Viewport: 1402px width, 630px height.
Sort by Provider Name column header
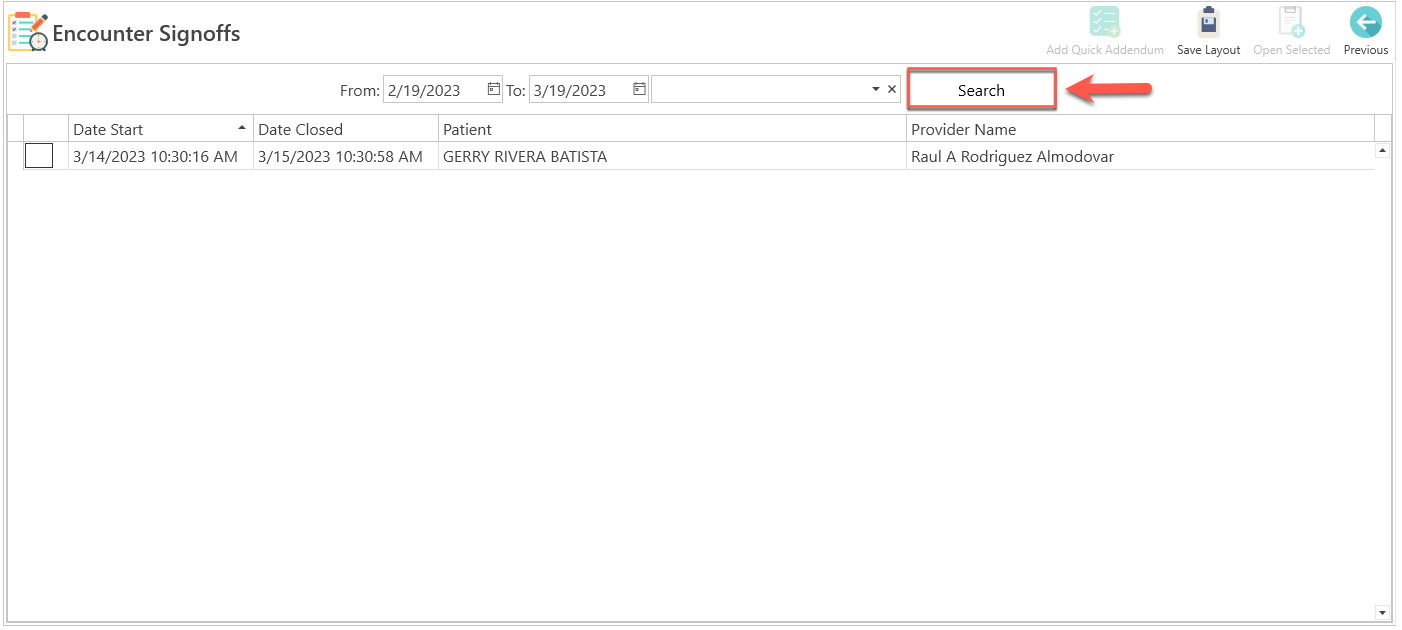pyautogui.click(x=1140, y=129)
